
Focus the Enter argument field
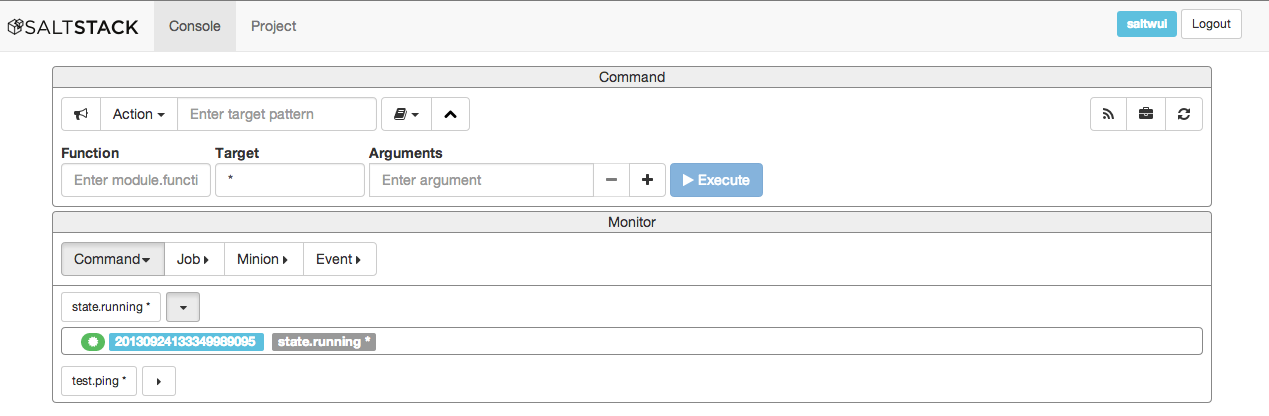481,180
